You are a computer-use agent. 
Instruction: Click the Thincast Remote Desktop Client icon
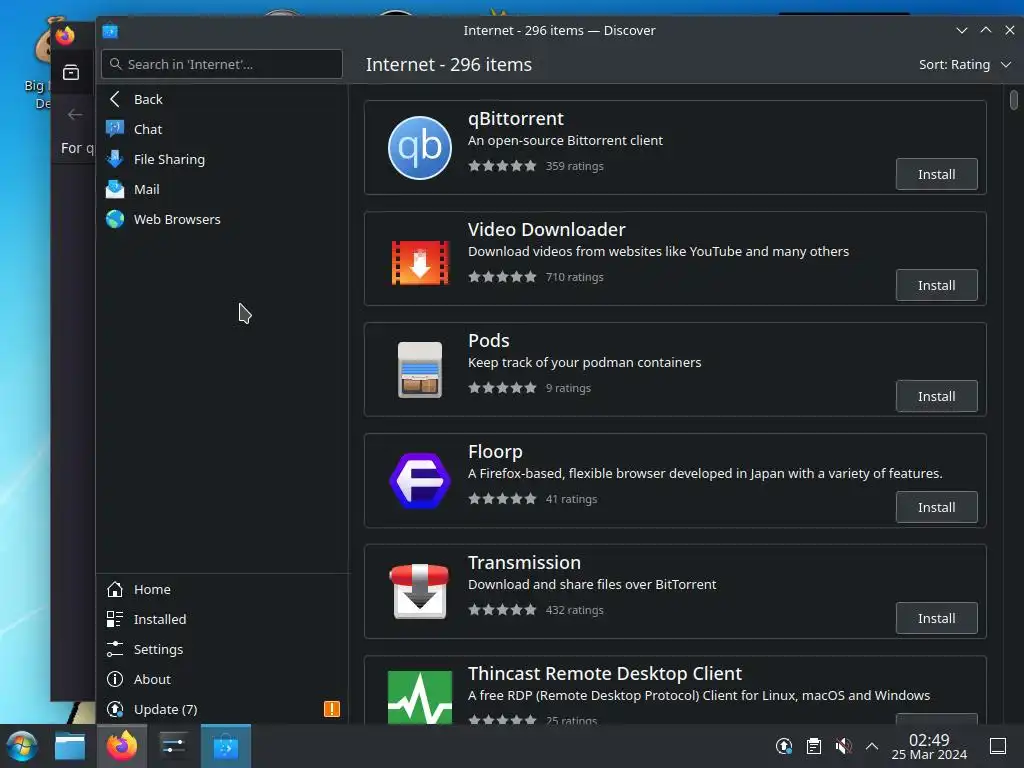419,697
